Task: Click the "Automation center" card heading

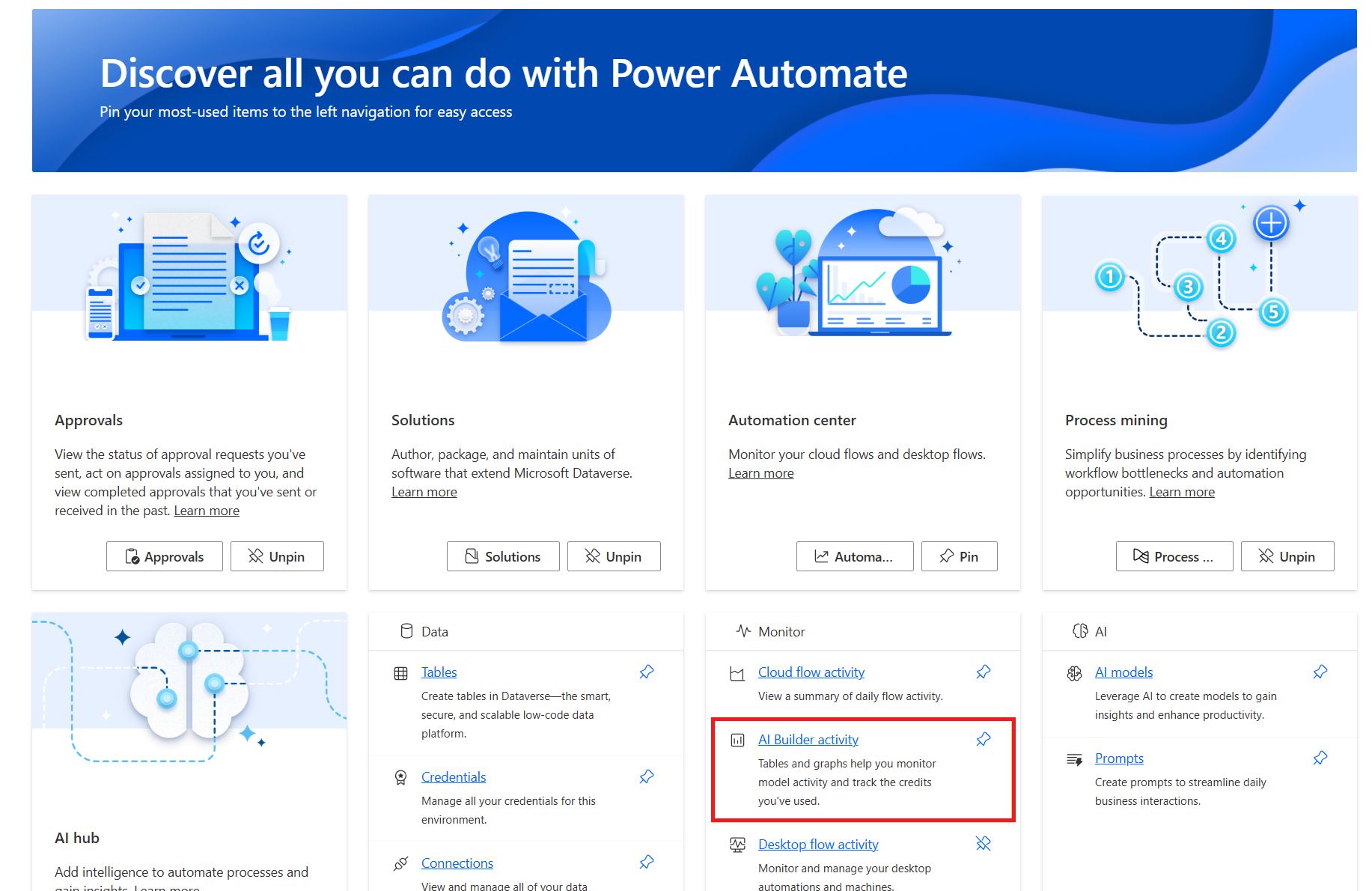Action: point(792,420)
